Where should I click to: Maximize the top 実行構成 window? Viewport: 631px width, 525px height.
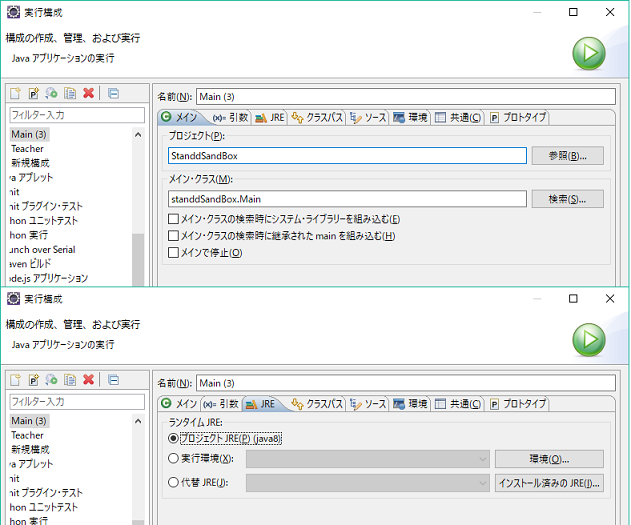(573, 12)
